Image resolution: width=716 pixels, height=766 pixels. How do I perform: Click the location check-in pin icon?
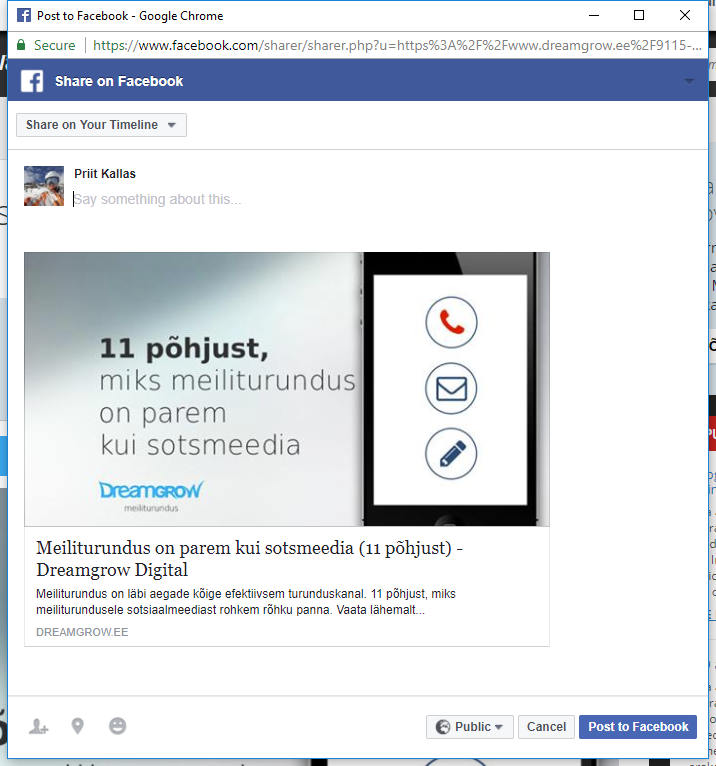[78, 727]
